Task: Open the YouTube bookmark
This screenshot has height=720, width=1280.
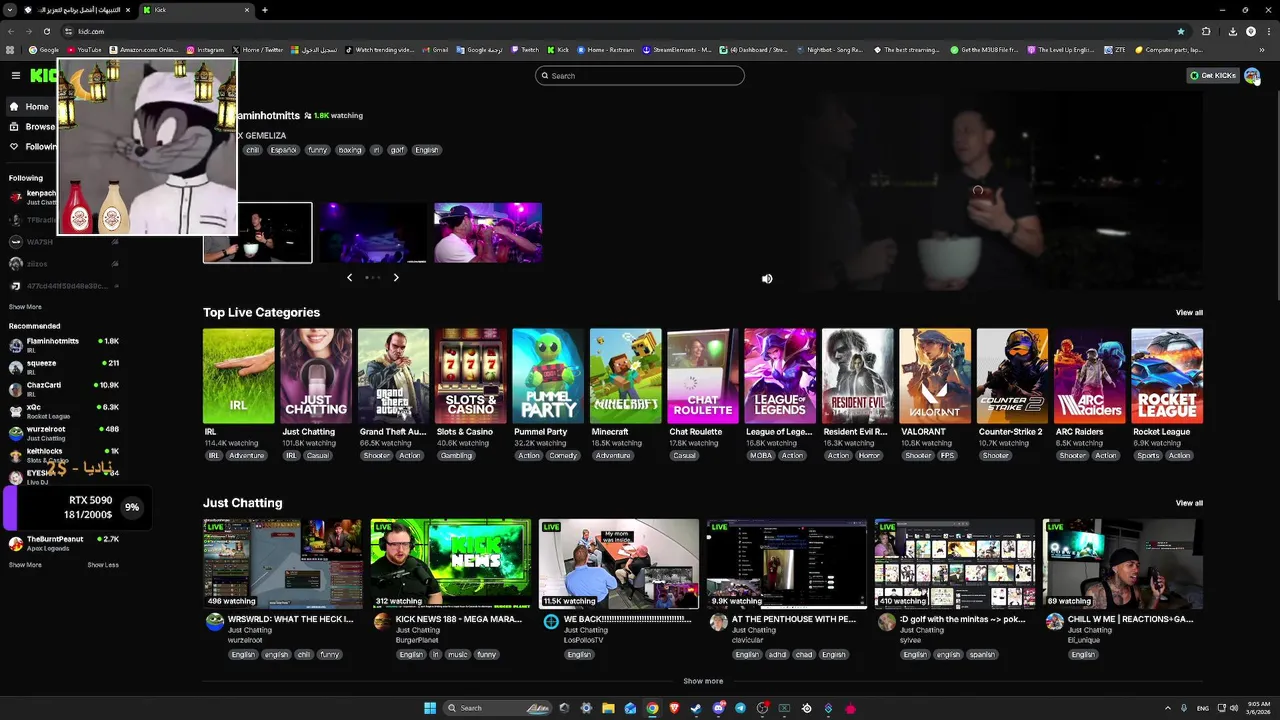Action: point(85,49)
